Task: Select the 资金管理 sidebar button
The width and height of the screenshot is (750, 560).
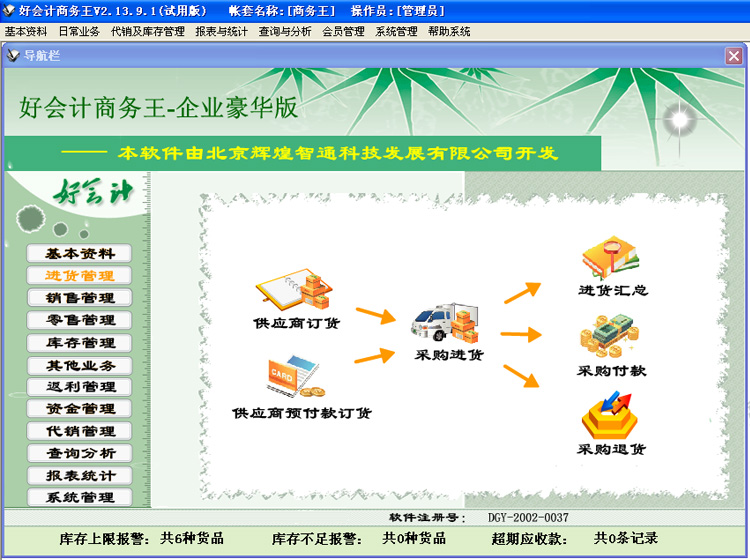Action: click(79, 409)
